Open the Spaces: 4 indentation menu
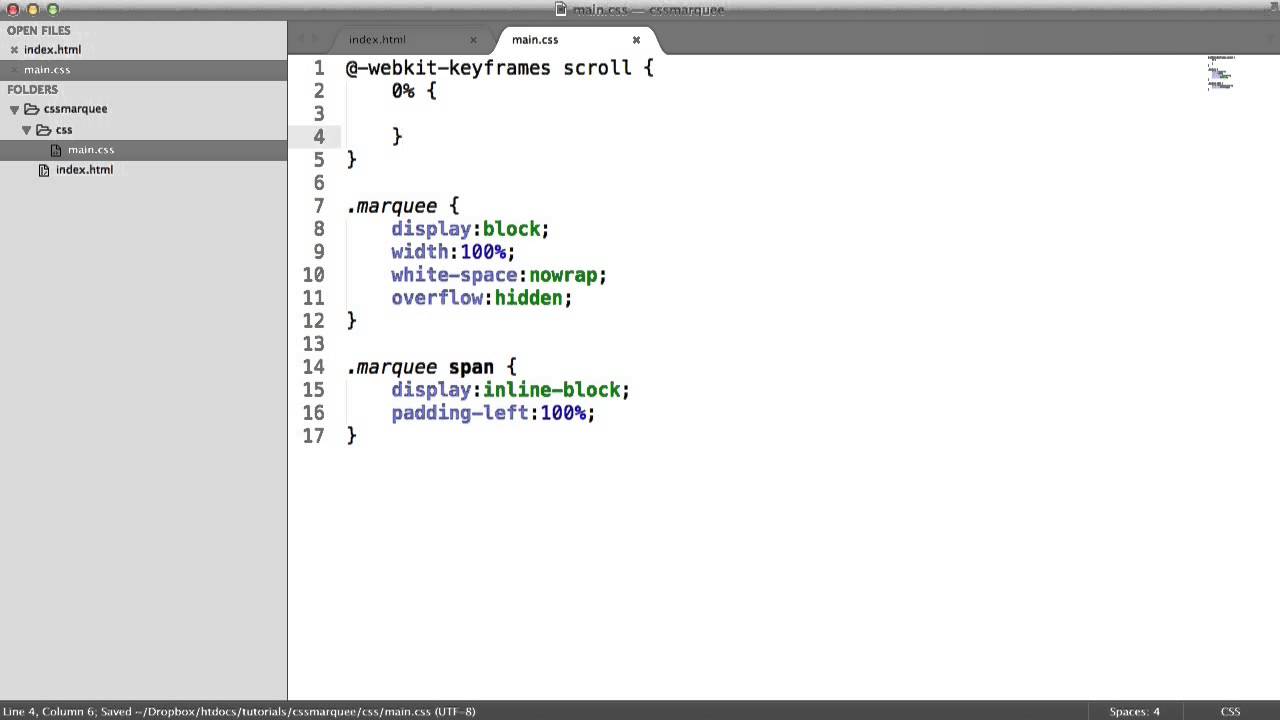This screenshot has width=1280, height=720. 1134,712
